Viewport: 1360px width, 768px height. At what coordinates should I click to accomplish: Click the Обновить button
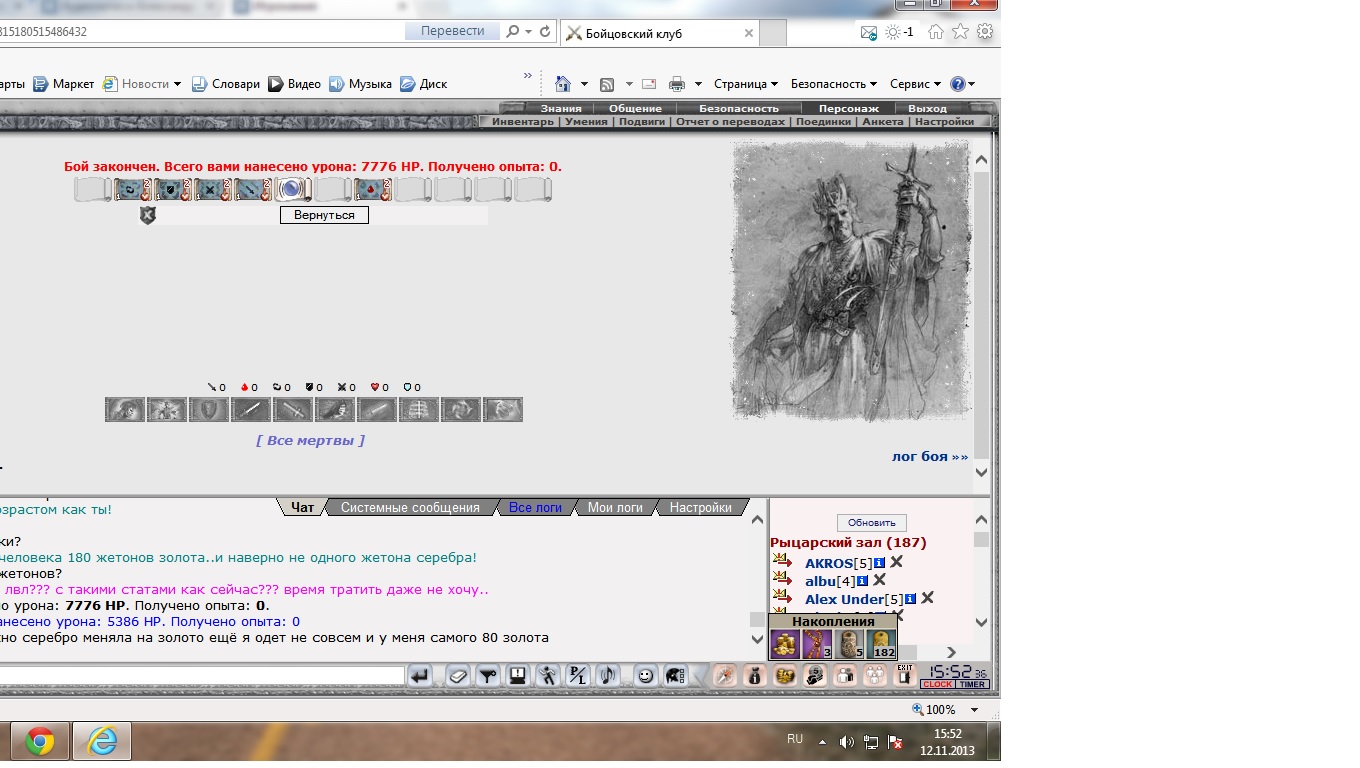coord(872,523)
